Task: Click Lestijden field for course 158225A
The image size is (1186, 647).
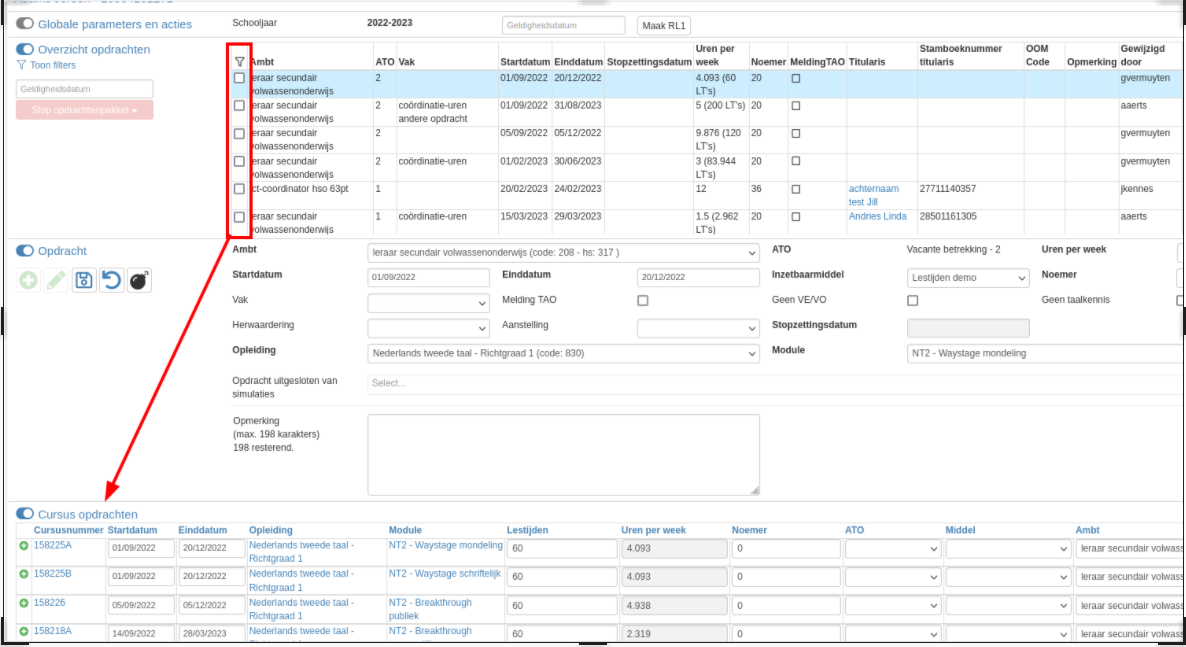Action: pyautogui.click(x=561, y=549)
